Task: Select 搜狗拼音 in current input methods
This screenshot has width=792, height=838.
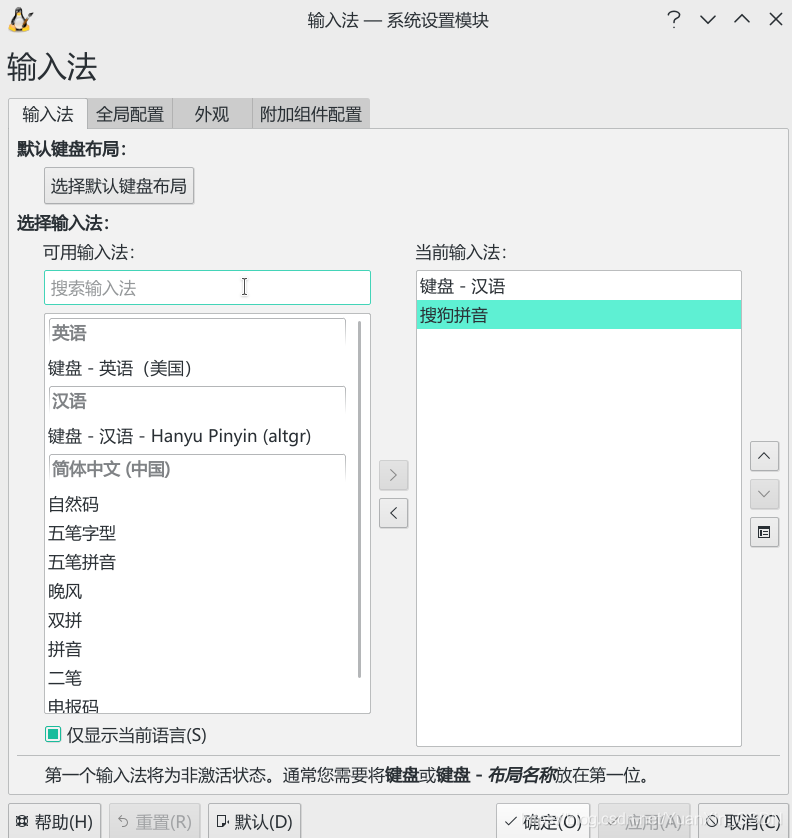Action: (x=579, y=315)
